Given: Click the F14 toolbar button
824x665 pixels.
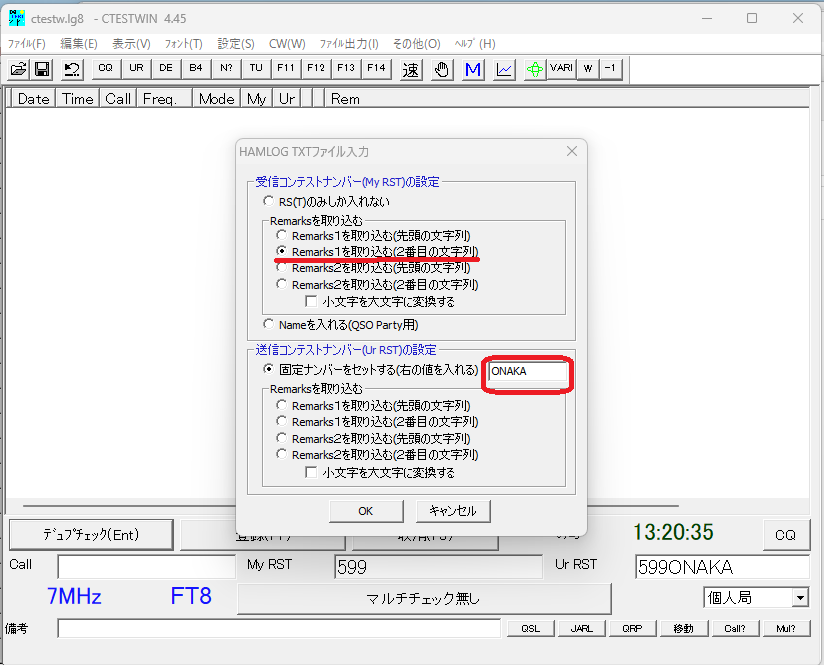Looking at the screenshot, I should tap(376, 68).
